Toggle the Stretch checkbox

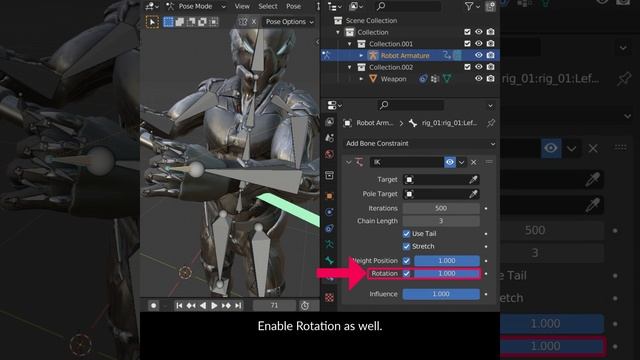pyautogui.click(x=406, y=247)
